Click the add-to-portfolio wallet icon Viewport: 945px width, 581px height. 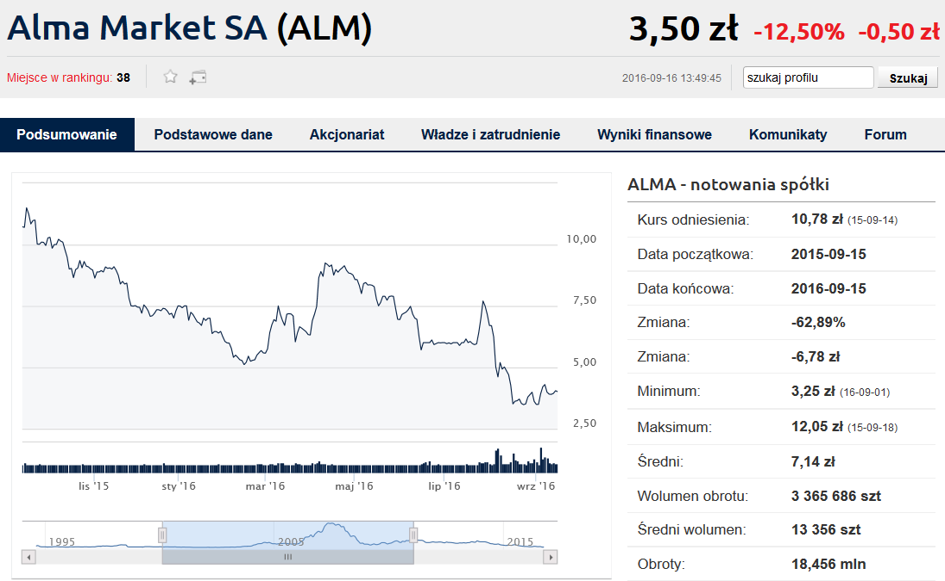coord(198,77)
